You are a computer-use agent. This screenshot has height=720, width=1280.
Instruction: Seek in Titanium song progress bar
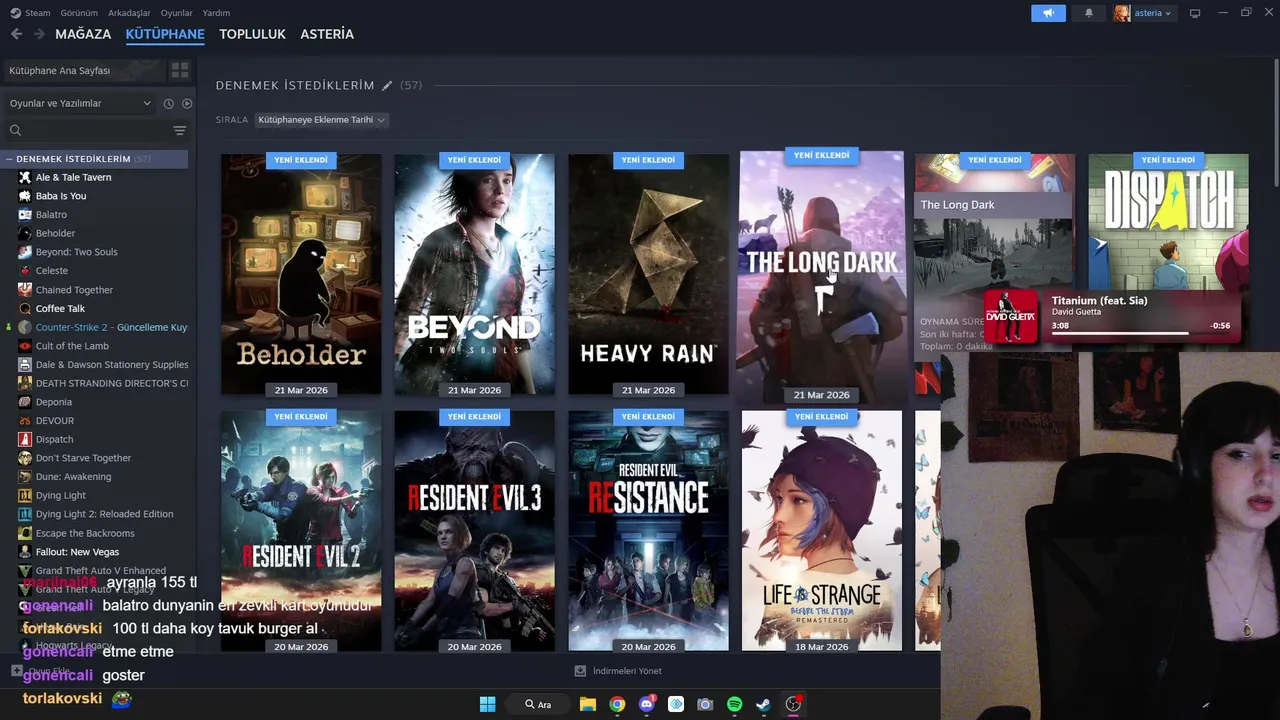click(x=1140, y=334)
